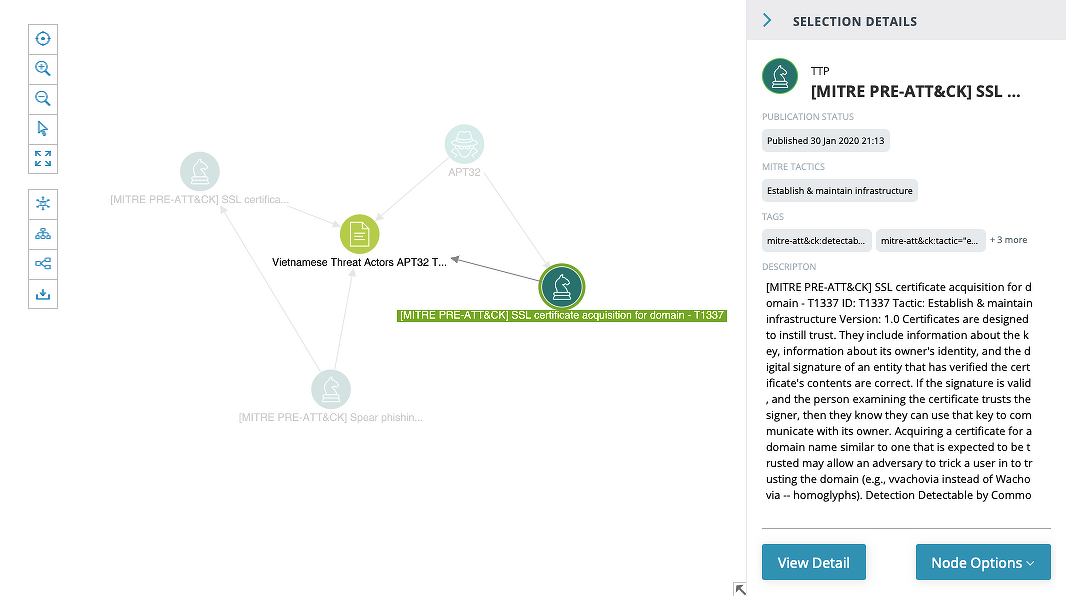This screenshot has width=1066, height=596.
Task: Click the TTP knight icon in Selection Details
Action: click(780, 76)
